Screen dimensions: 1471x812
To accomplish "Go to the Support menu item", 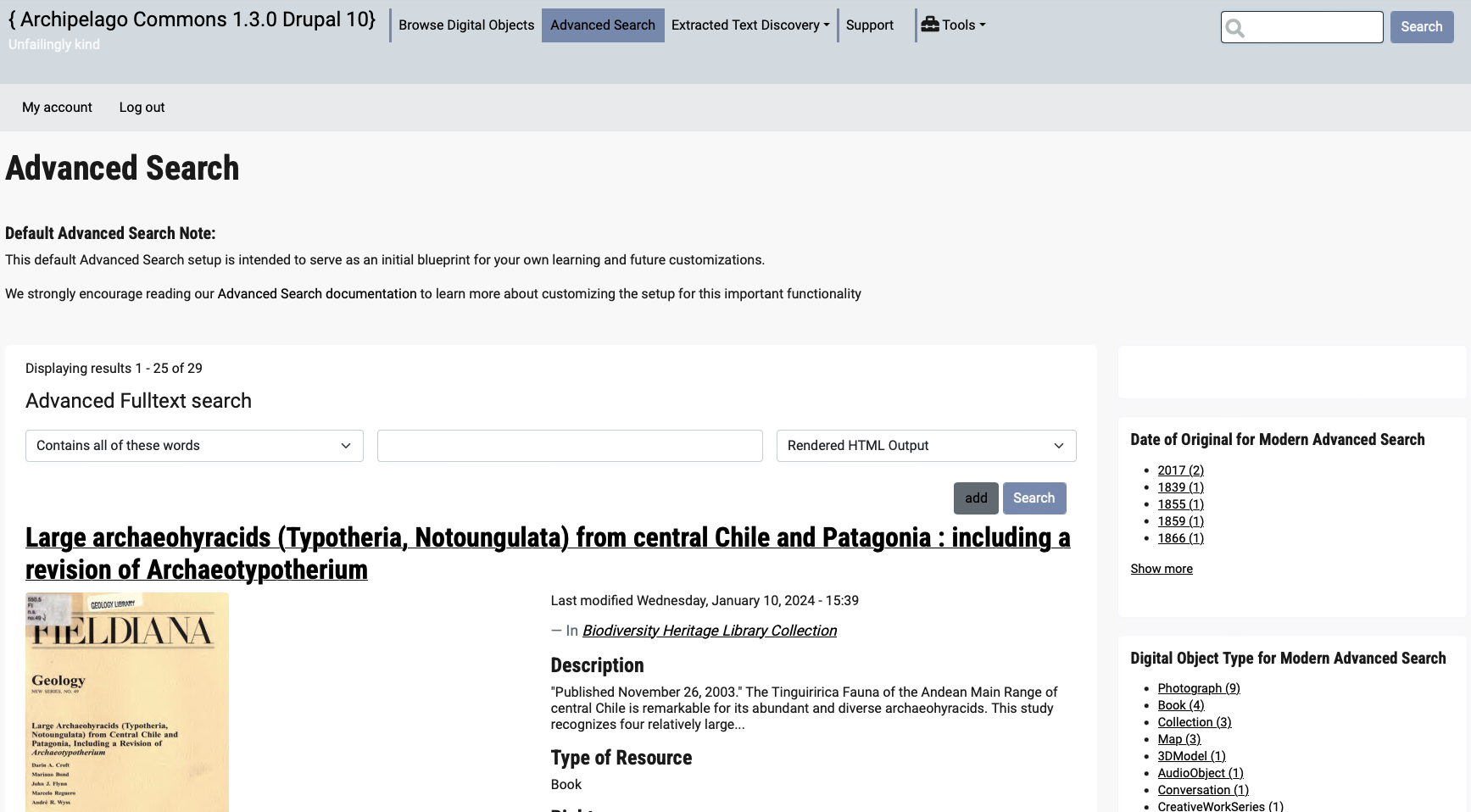I will 869,25.
